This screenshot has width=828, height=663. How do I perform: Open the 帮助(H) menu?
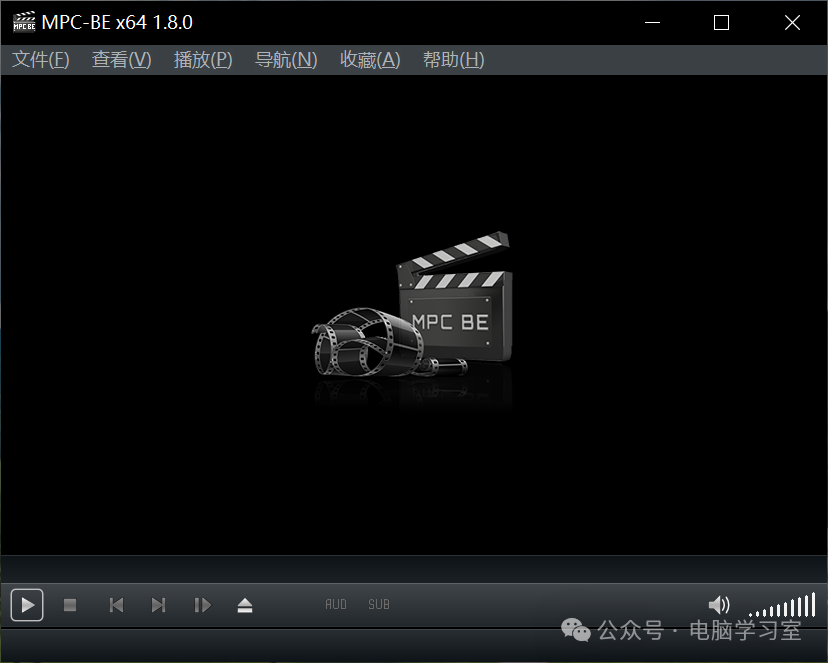click(454, 60)
